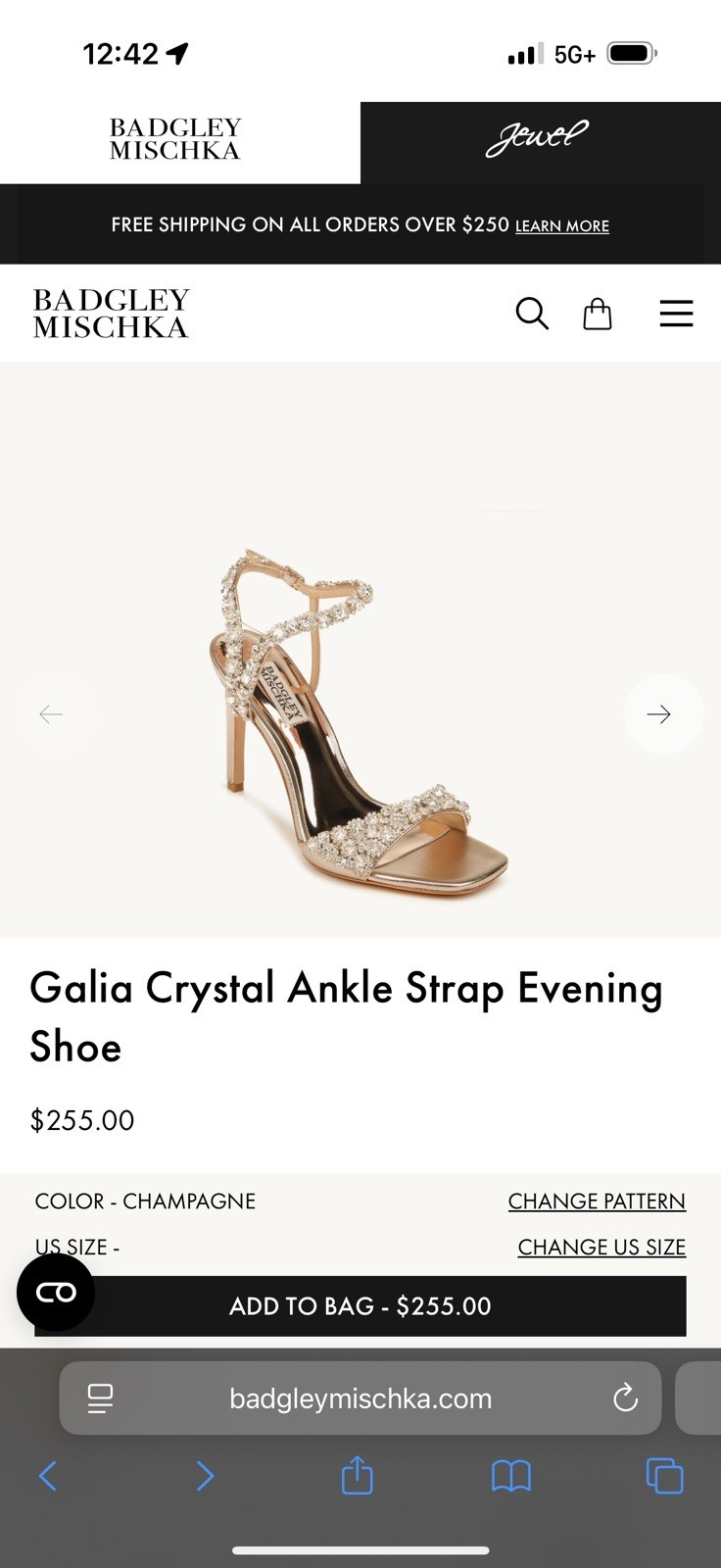Screen dimensions: 721x1568
Task: Switch to the Jewel brand tab
Action: point(541,142)
